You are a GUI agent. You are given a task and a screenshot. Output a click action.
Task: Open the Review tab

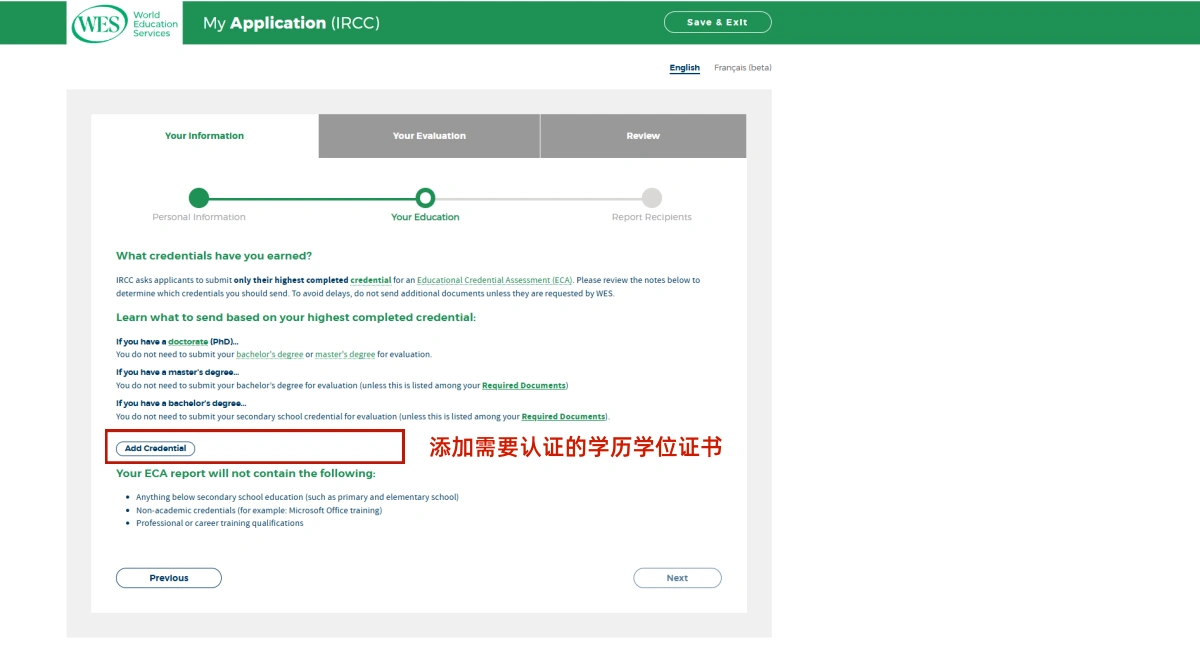point(643,136)
